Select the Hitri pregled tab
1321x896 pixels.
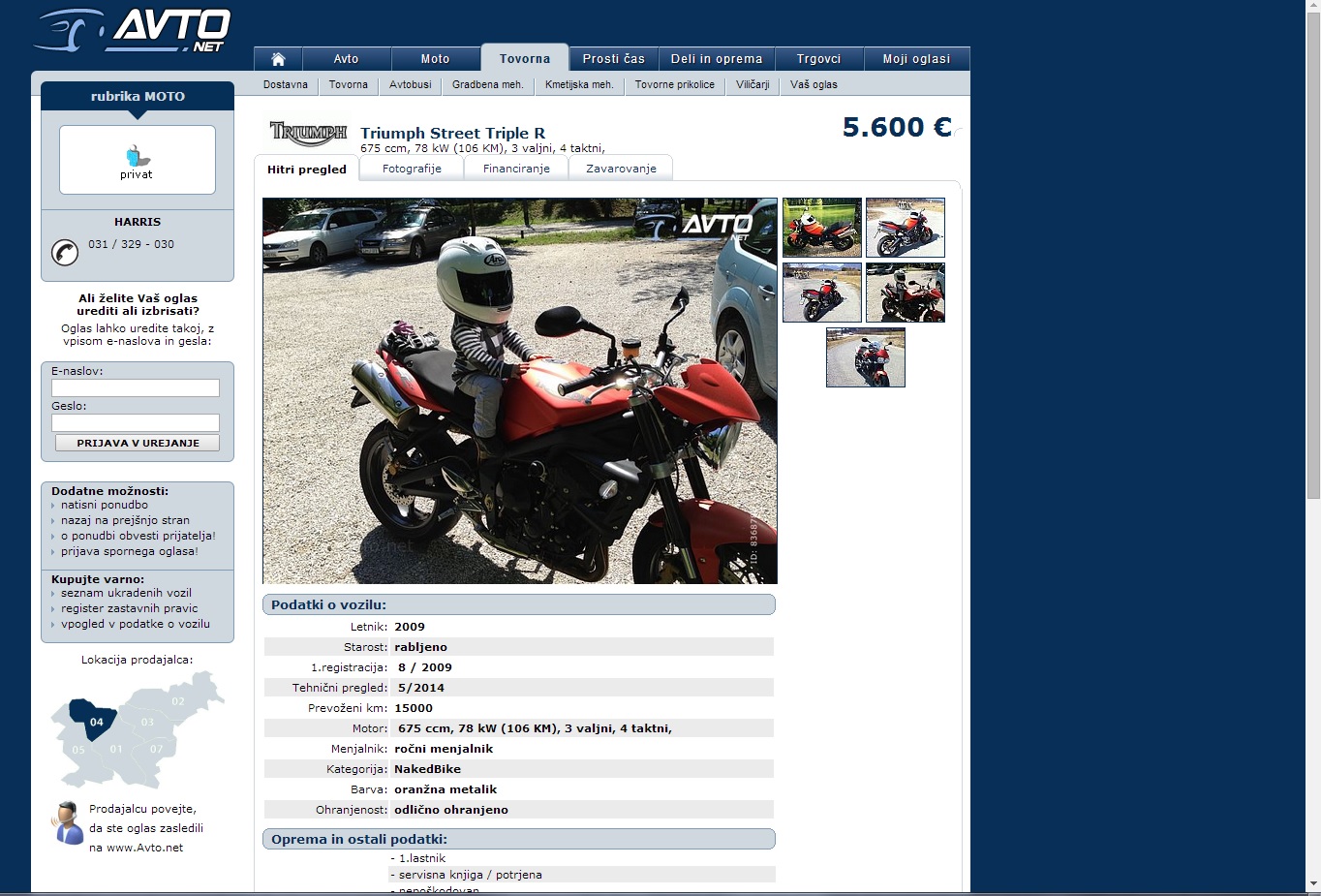pyautogui.click(x=307, y=169)
